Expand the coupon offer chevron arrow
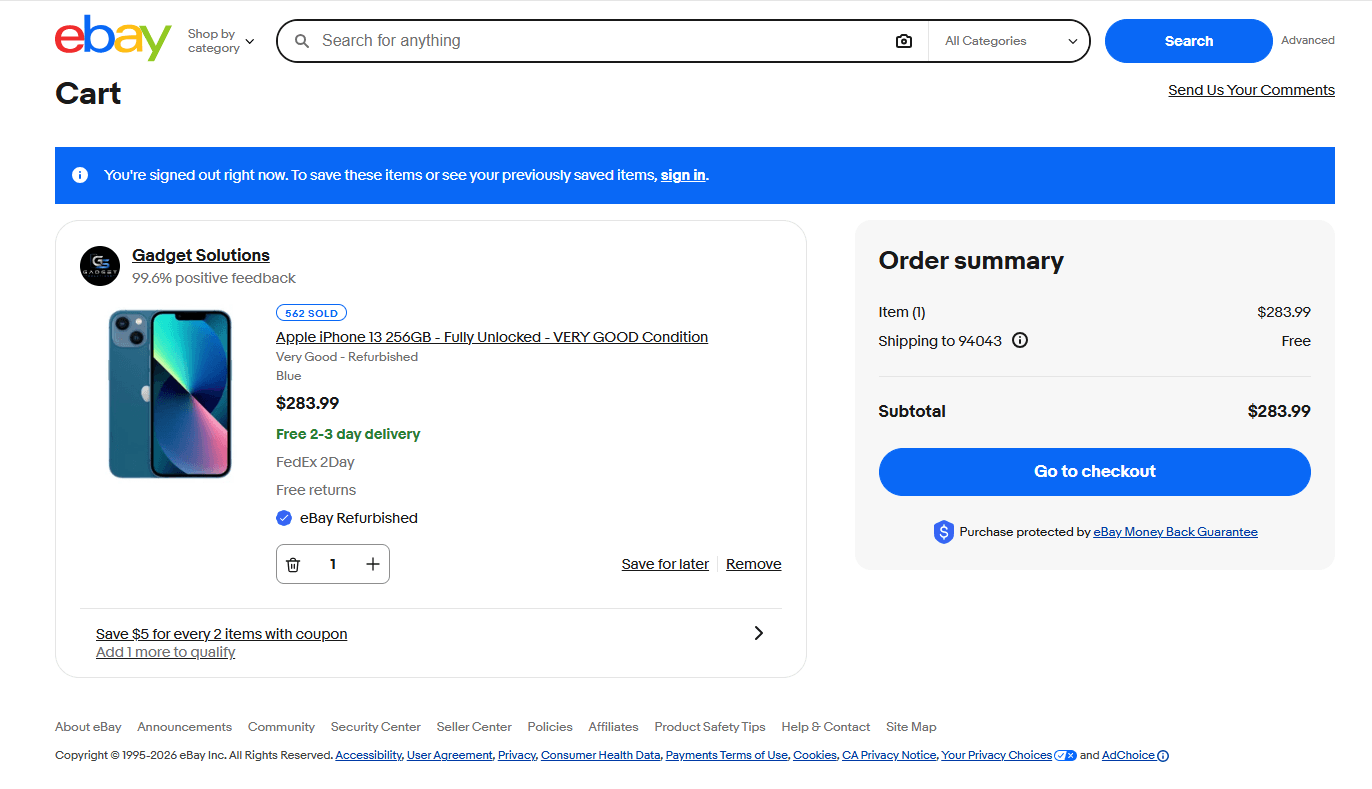1372x789 pixels. [759, 633]
